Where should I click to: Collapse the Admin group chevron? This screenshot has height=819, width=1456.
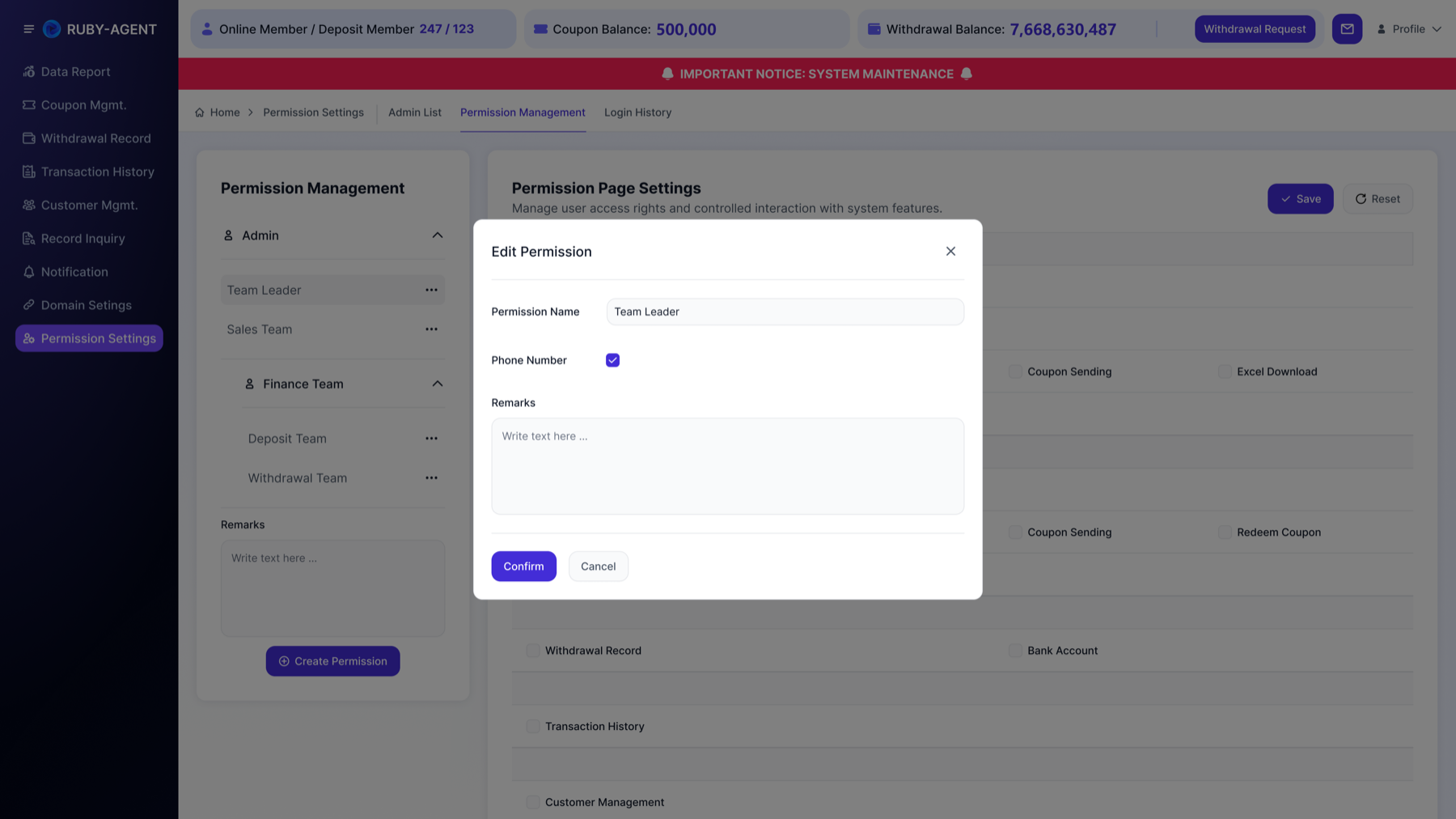[x=438, y=236]
